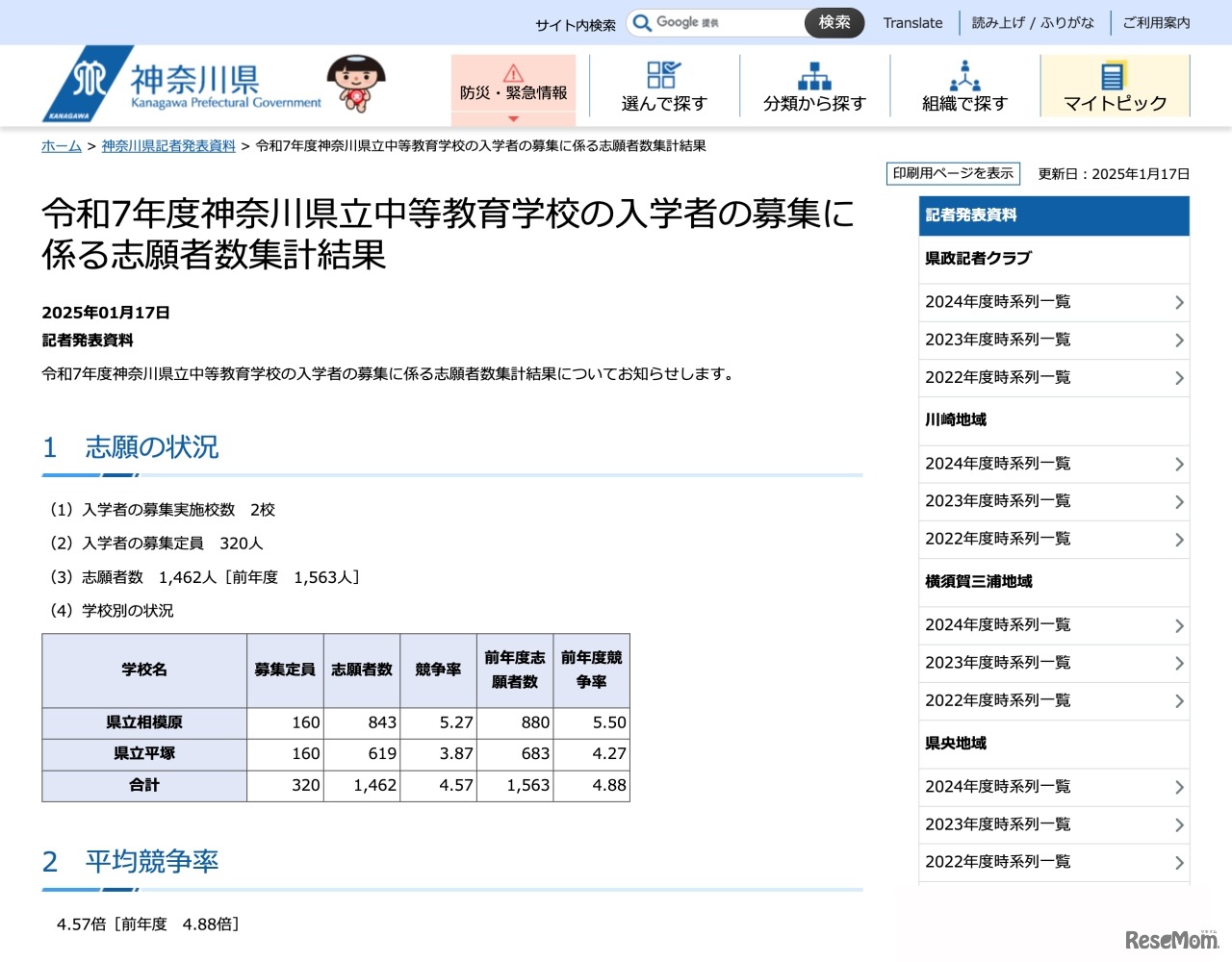Click the Kanagawa Prefectural Government logo
Viewport: 1232px width, 962px height.
183,85
